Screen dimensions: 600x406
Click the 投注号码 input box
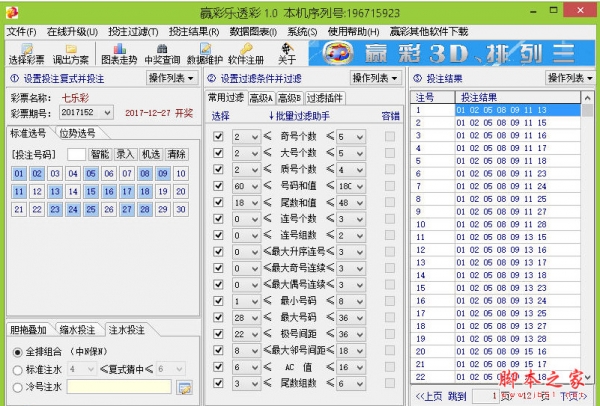click(76, 154)
